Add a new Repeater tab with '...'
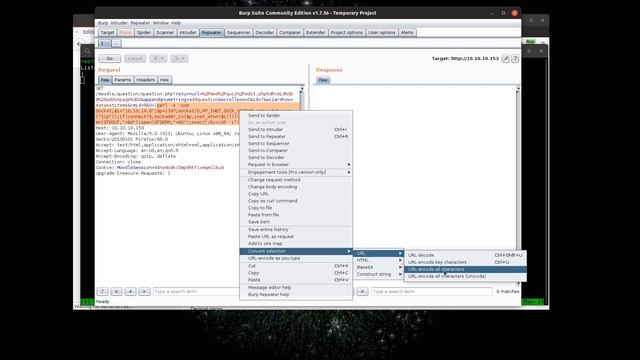 pyautogui.click(x=116, y=43)
